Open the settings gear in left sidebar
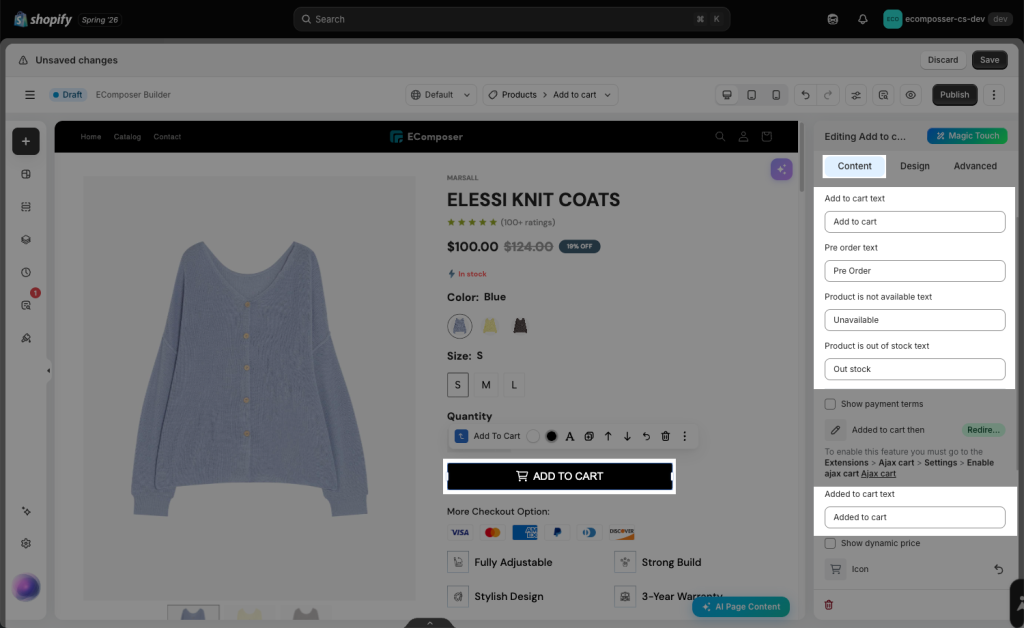 click(x=25, y=543)
